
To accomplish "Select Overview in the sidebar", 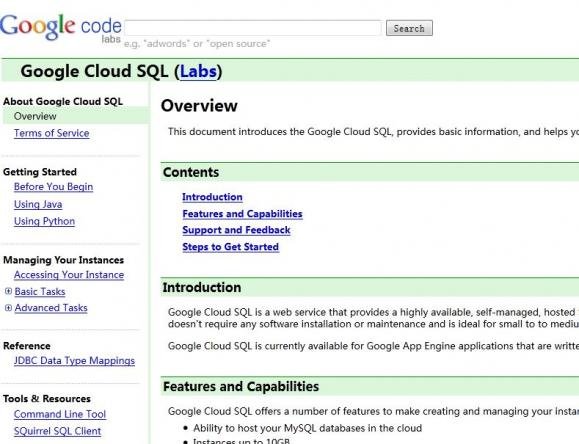I will [35, 116].
